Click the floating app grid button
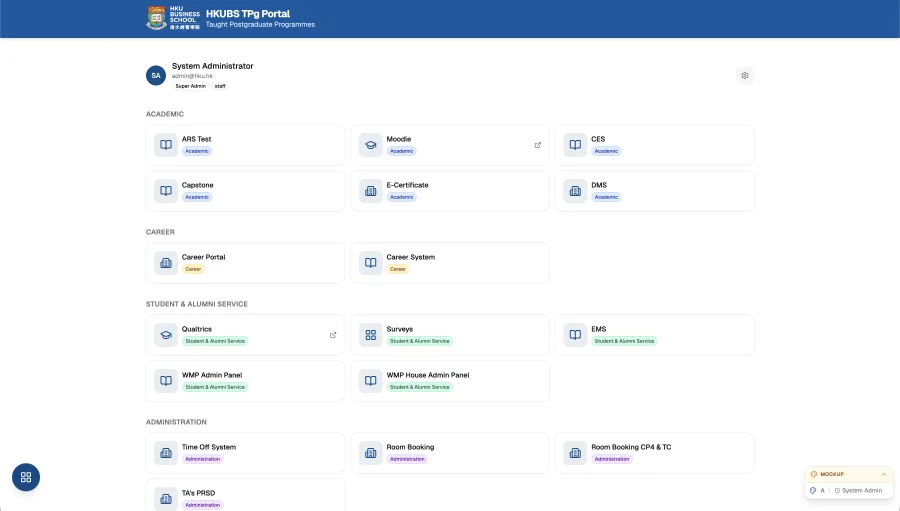Image resolution: width=900 pixels, height=511 pixels. (x=26, y=477)
